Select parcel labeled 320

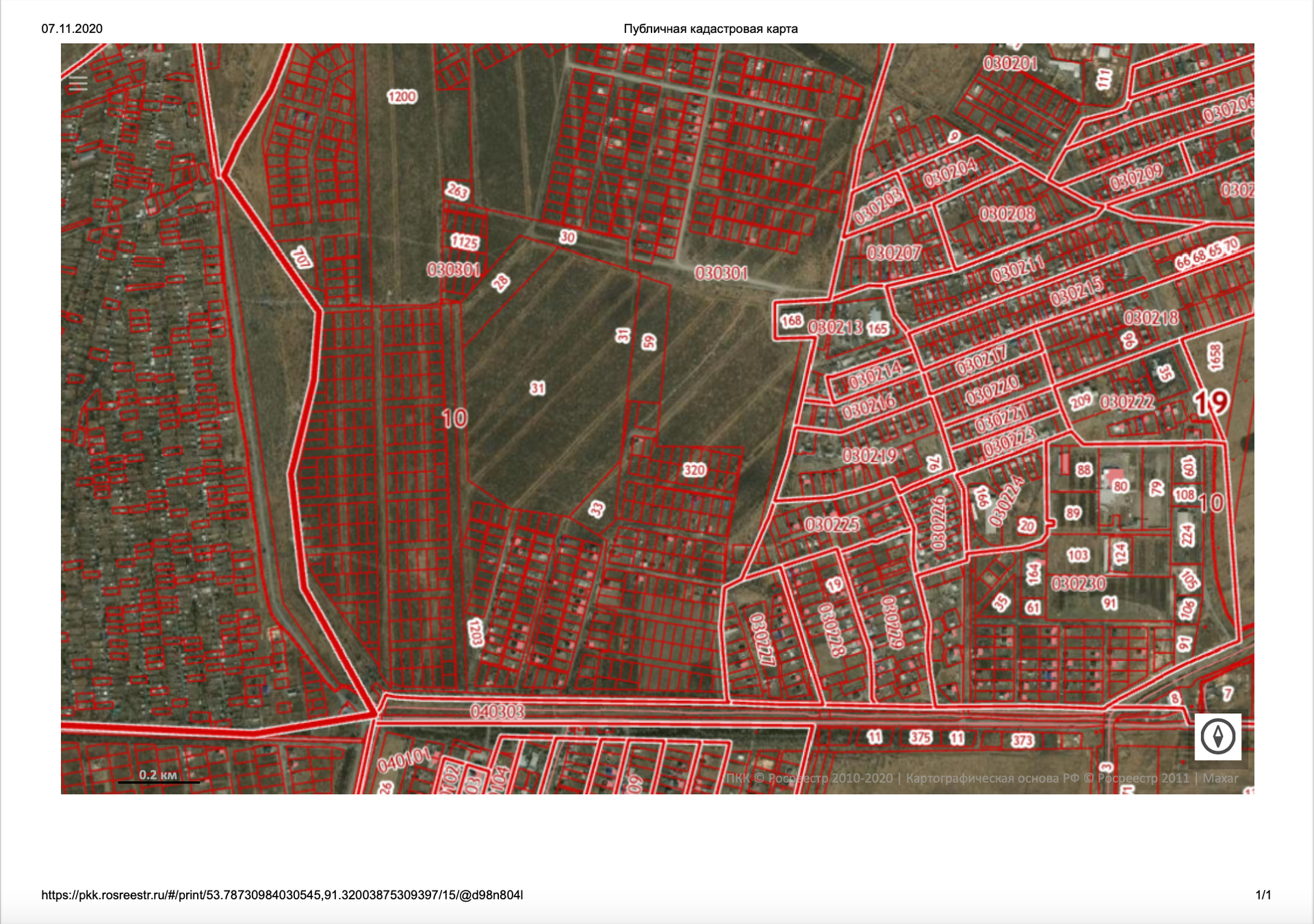click(694, 470)
